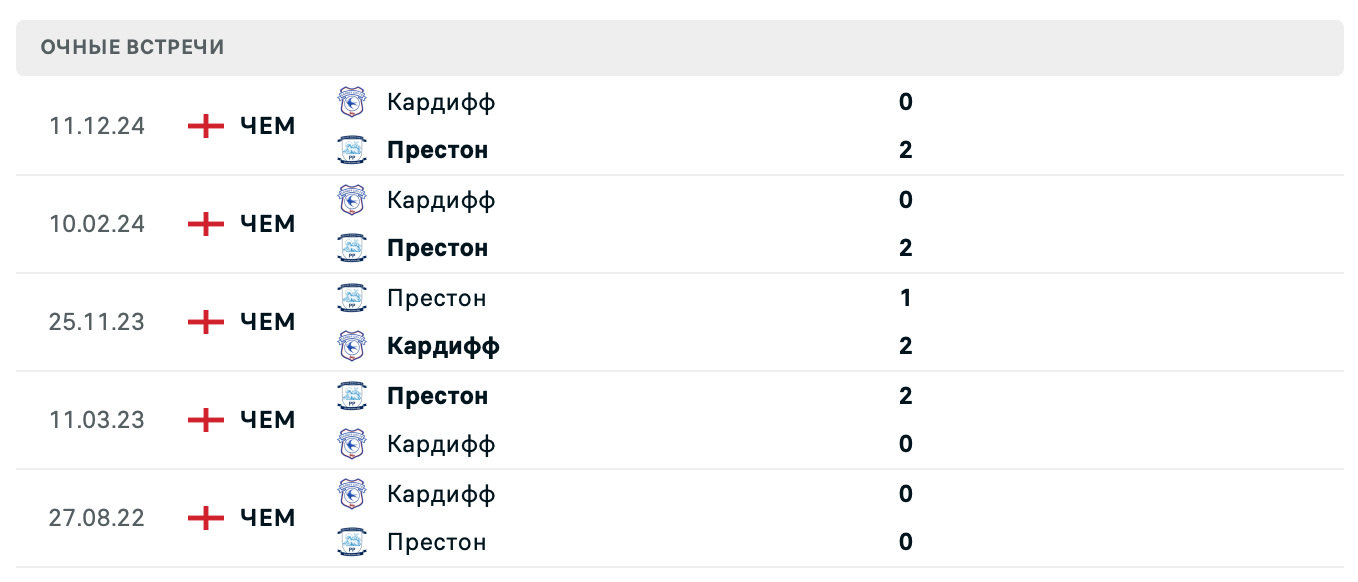This screenshot has width=1358, height=582.
Task: Click the England flag icon next to 25.11.23
Action: (x=204, y=321)
